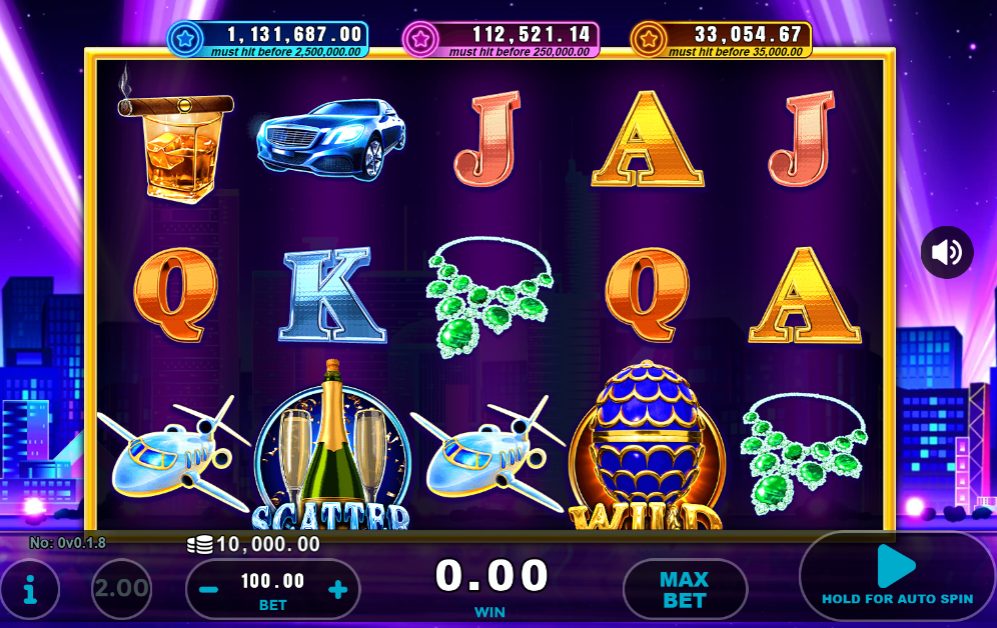The image size is (997, 628).
Task: Click the blue luxury car symbol
Action: (x=331, y=139)
